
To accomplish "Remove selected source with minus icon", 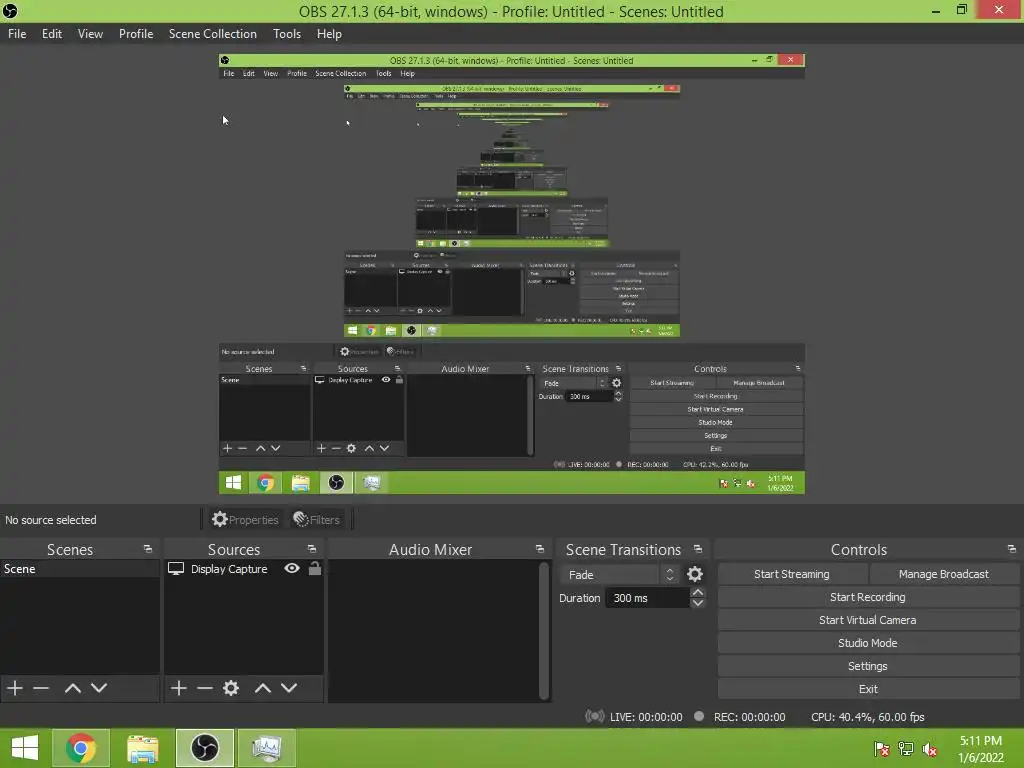I will coord(205,688).
